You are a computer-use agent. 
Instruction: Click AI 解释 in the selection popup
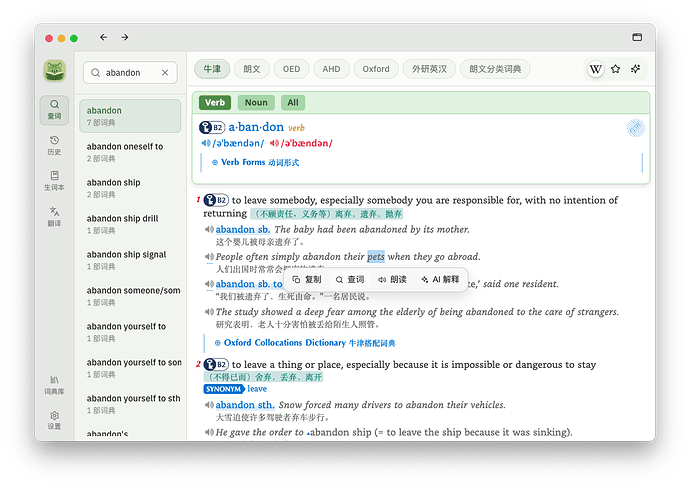[440, 280]
